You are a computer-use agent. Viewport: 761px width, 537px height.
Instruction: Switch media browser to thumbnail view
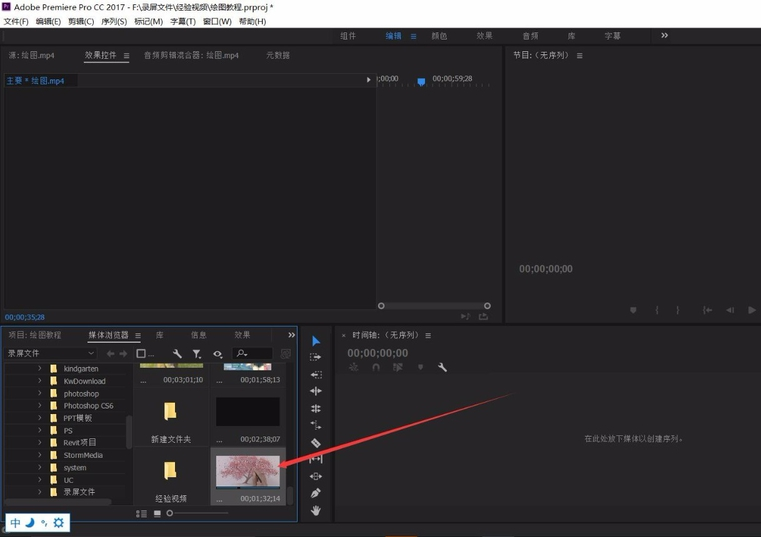click(x=157, y=514)
